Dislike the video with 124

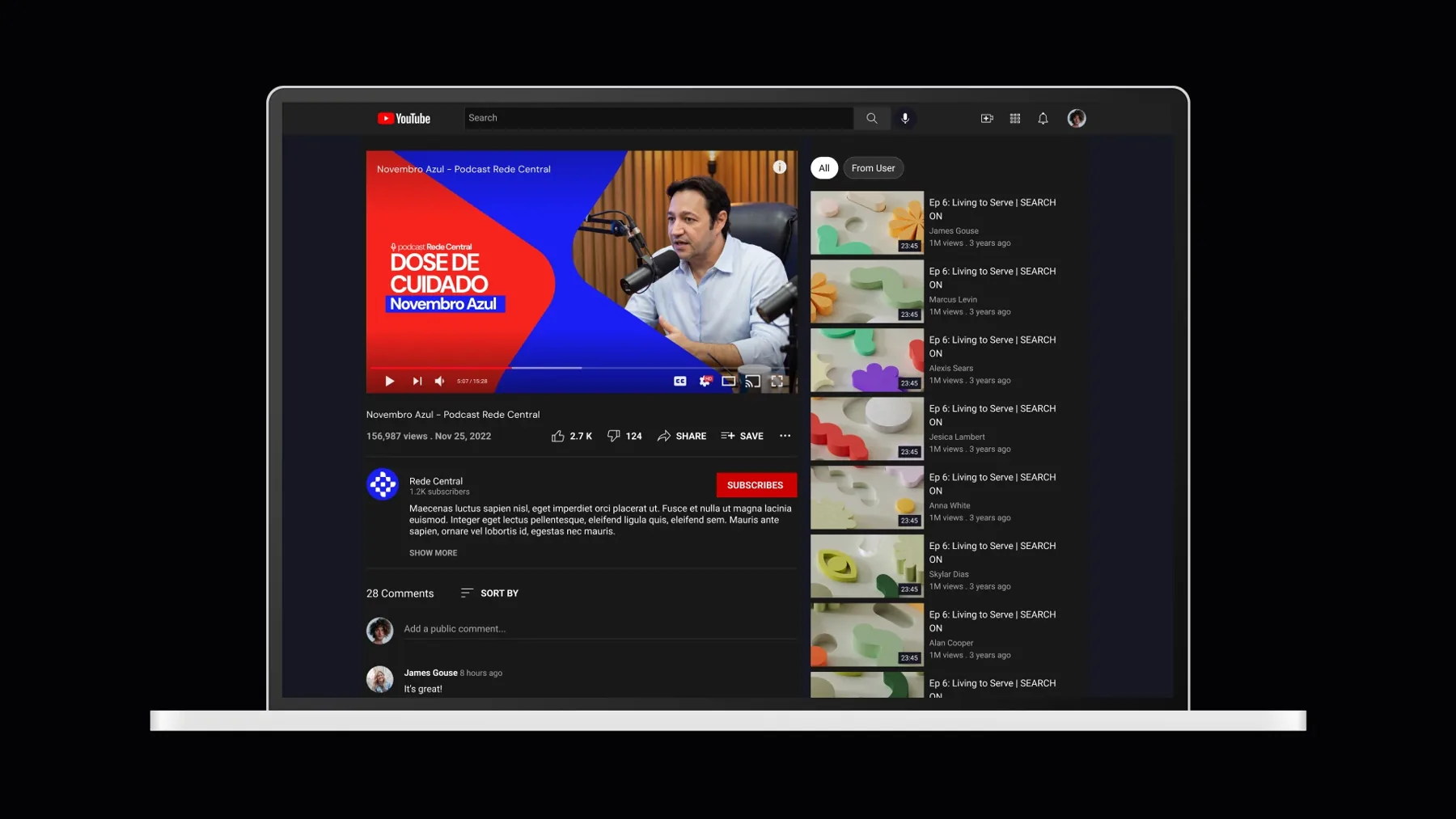(x=624, y=436)
